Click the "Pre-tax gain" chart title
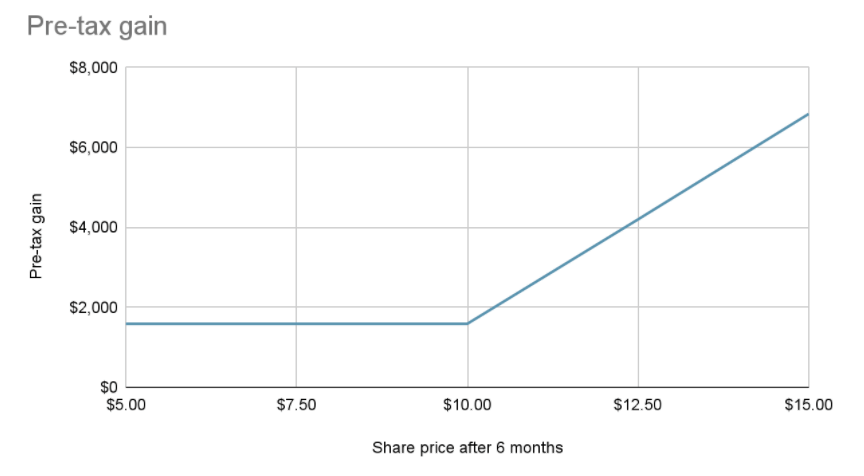The height and width of the screenshot is (476, 864). pyautogui.click(x=97, y=26)
